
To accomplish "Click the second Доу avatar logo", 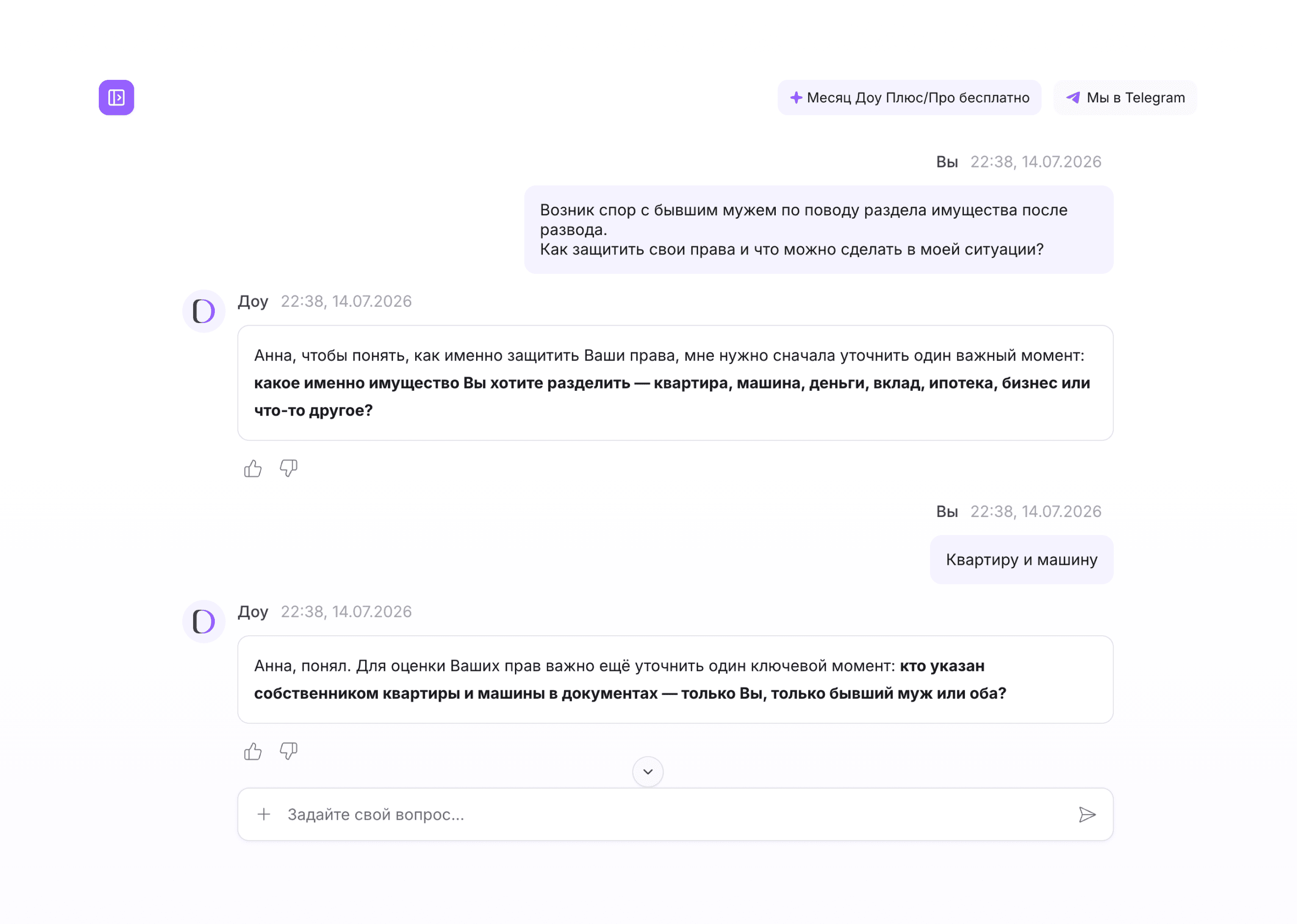I will [204, 621].
